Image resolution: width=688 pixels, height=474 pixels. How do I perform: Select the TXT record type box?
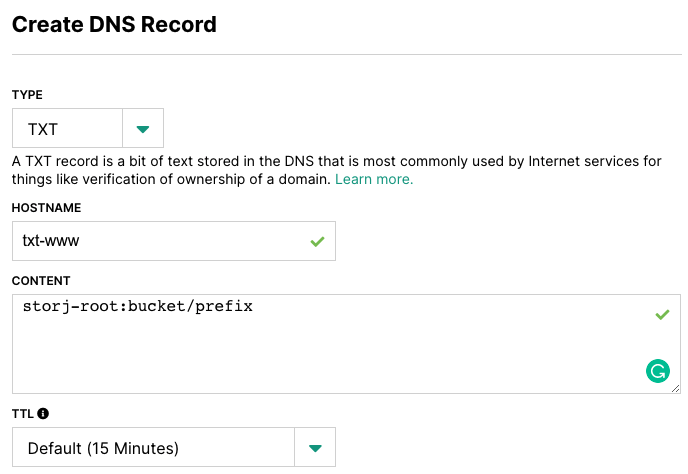67,129
